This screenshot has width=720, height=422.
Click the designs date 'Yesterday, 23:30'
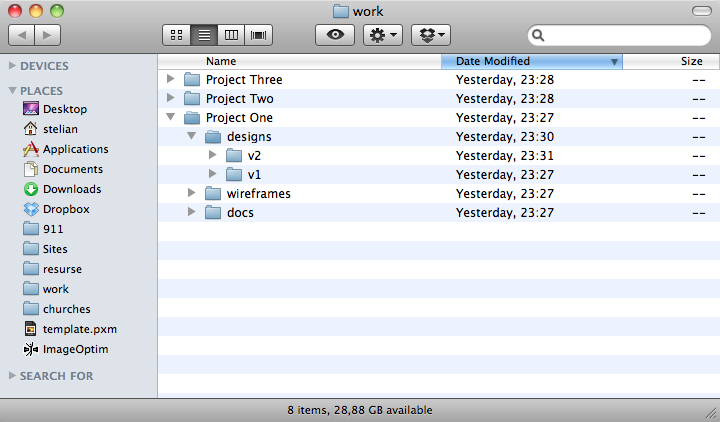pyautogui.click(x=505, y=137)
